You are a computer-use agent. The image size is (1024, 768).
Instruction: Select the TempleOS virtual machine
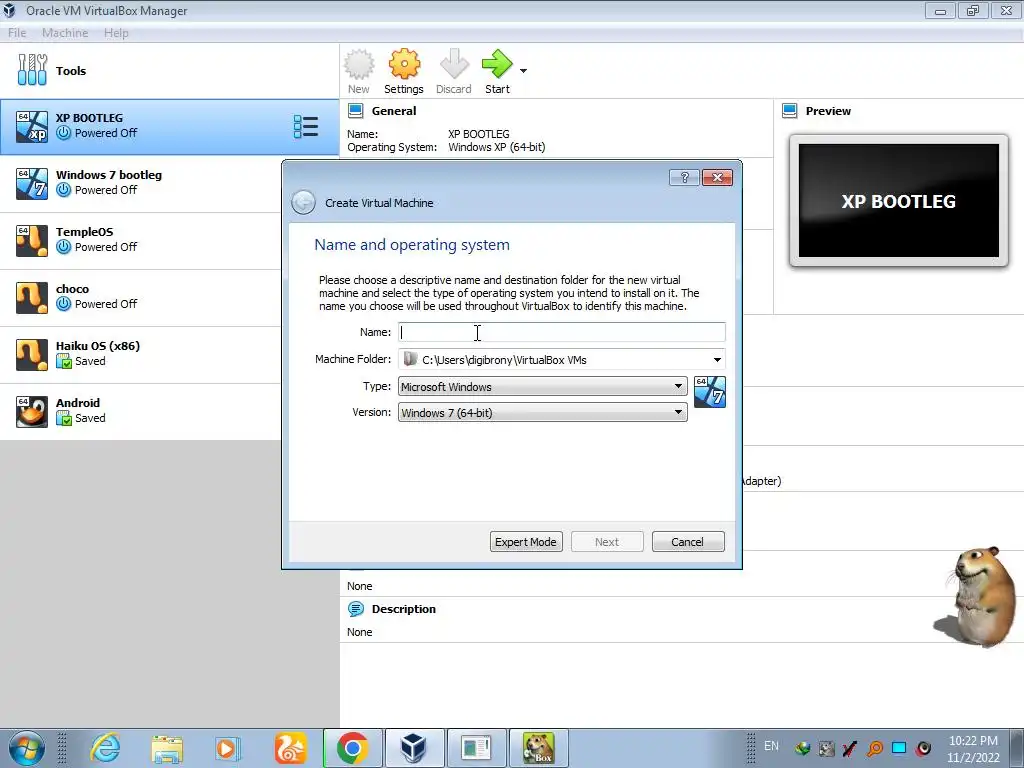(140, 240)
